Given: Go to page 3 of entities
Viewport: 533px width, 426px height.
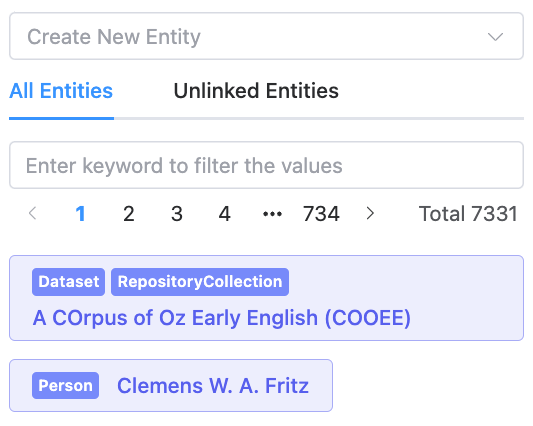Looking at the screenshot, I should 177,214.
